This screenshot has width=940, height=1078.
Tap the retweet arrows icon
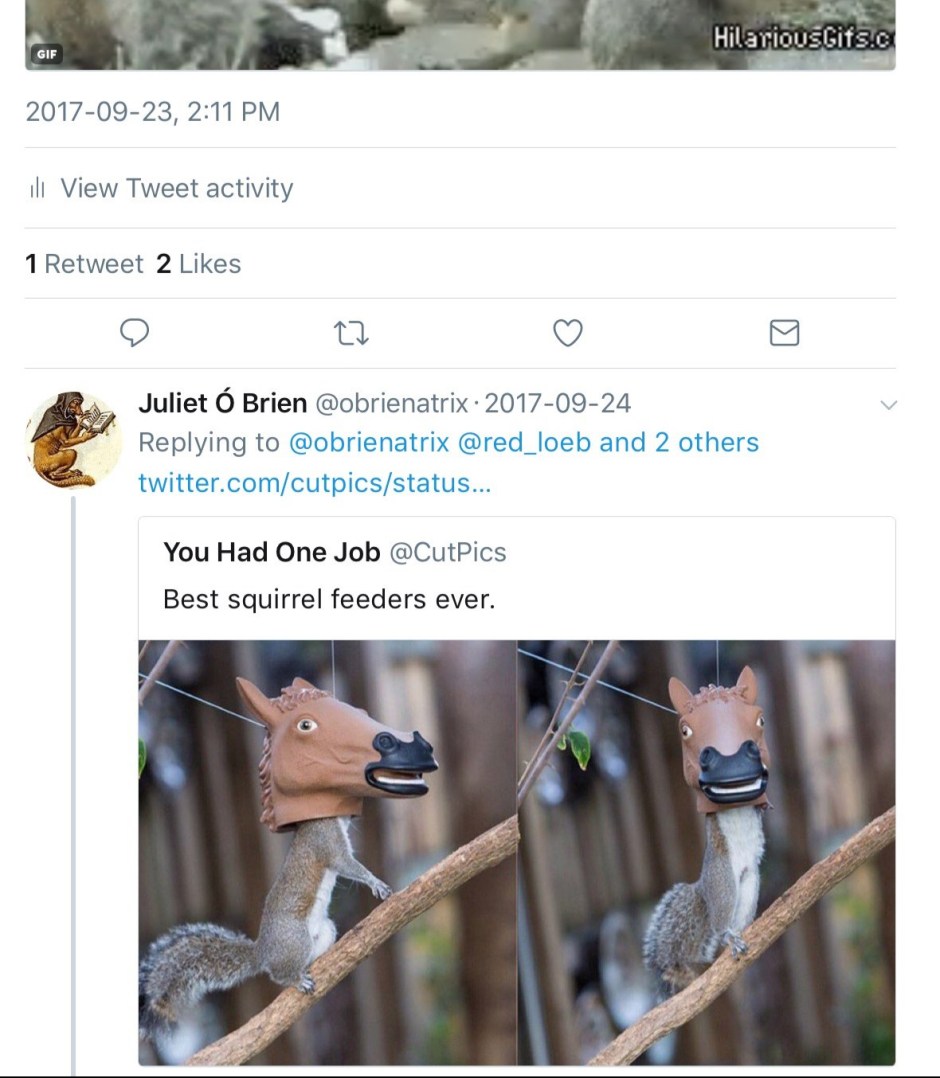point(351,333)
